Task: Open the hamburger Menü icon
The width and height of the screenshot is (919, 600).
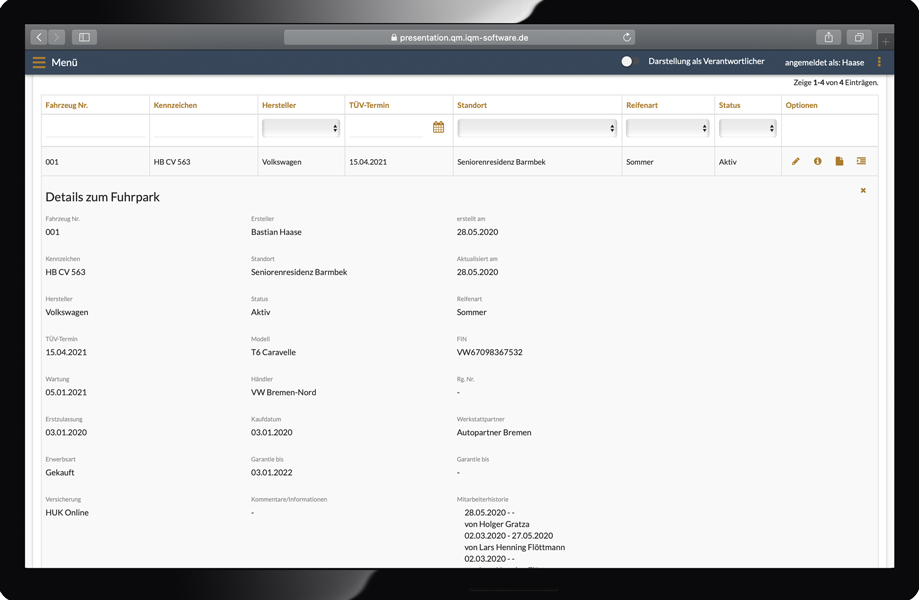Action: [x=39, y=62]
